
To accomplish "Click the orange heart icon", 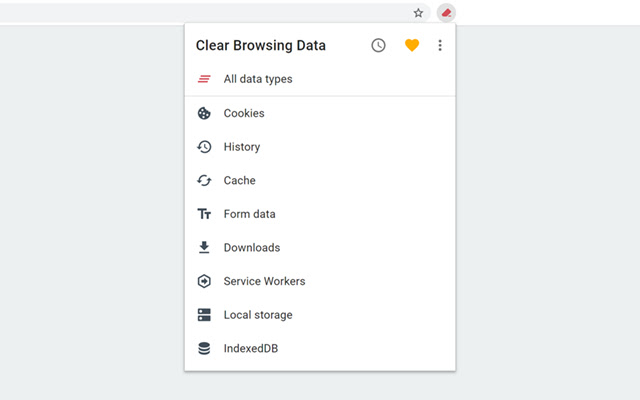I will 411,45.
